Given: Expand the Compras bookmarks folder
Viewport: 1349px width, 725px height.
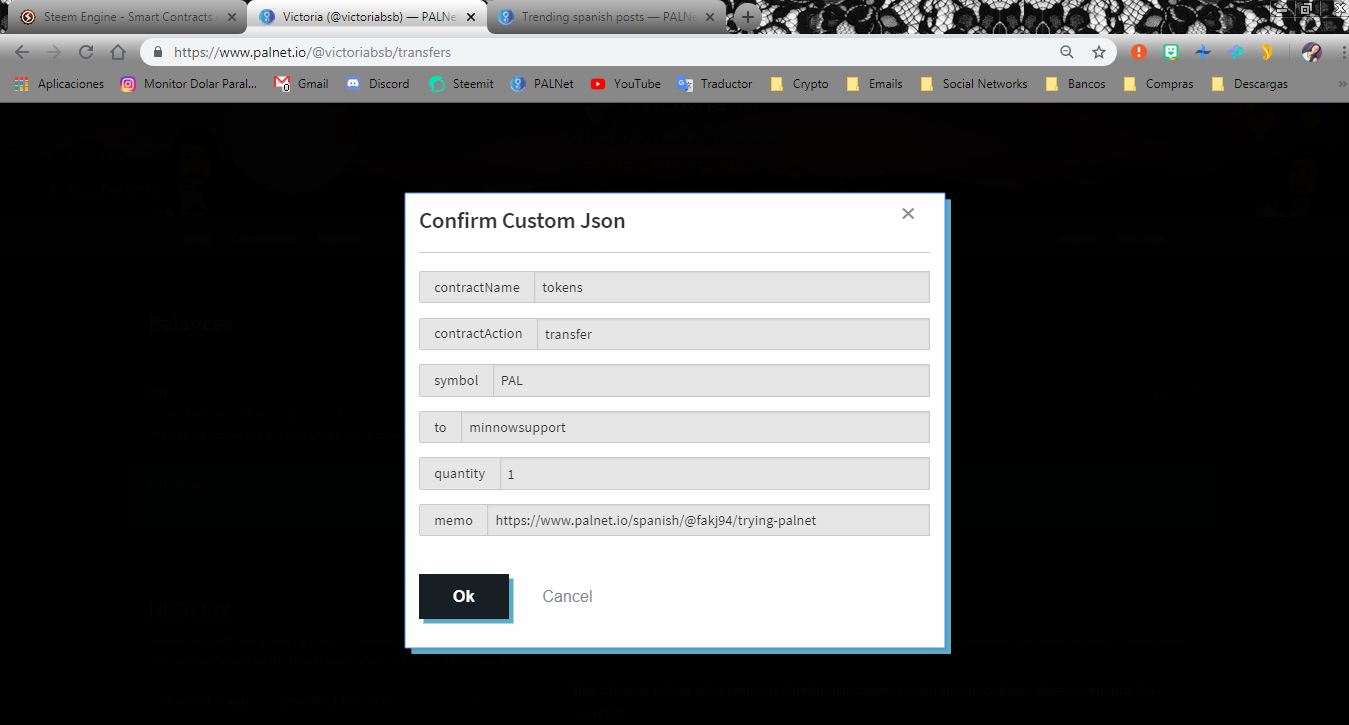Looking at the screenshot, I should click(1158, 84).
